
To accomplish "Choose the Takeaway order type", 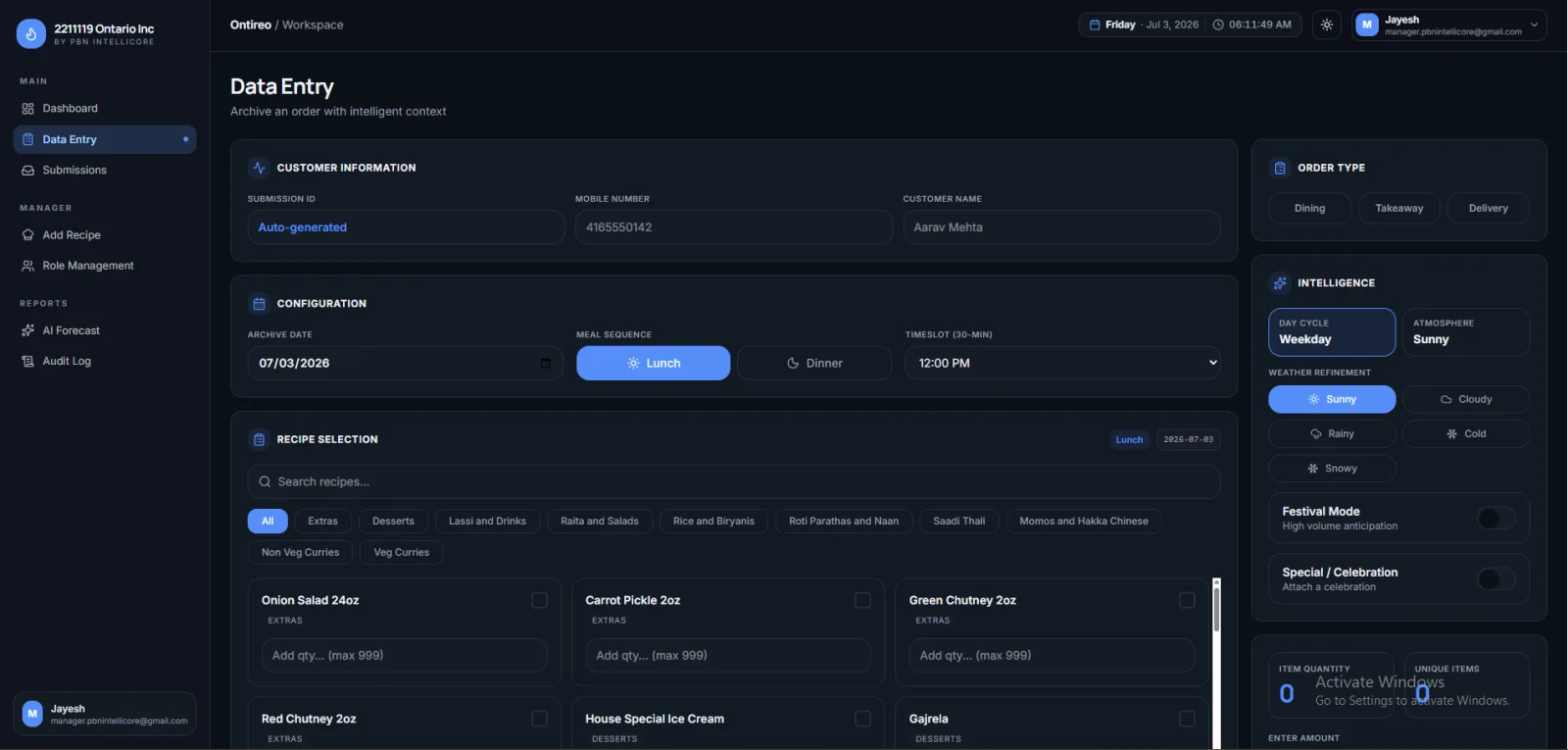I will [1398, 208].
